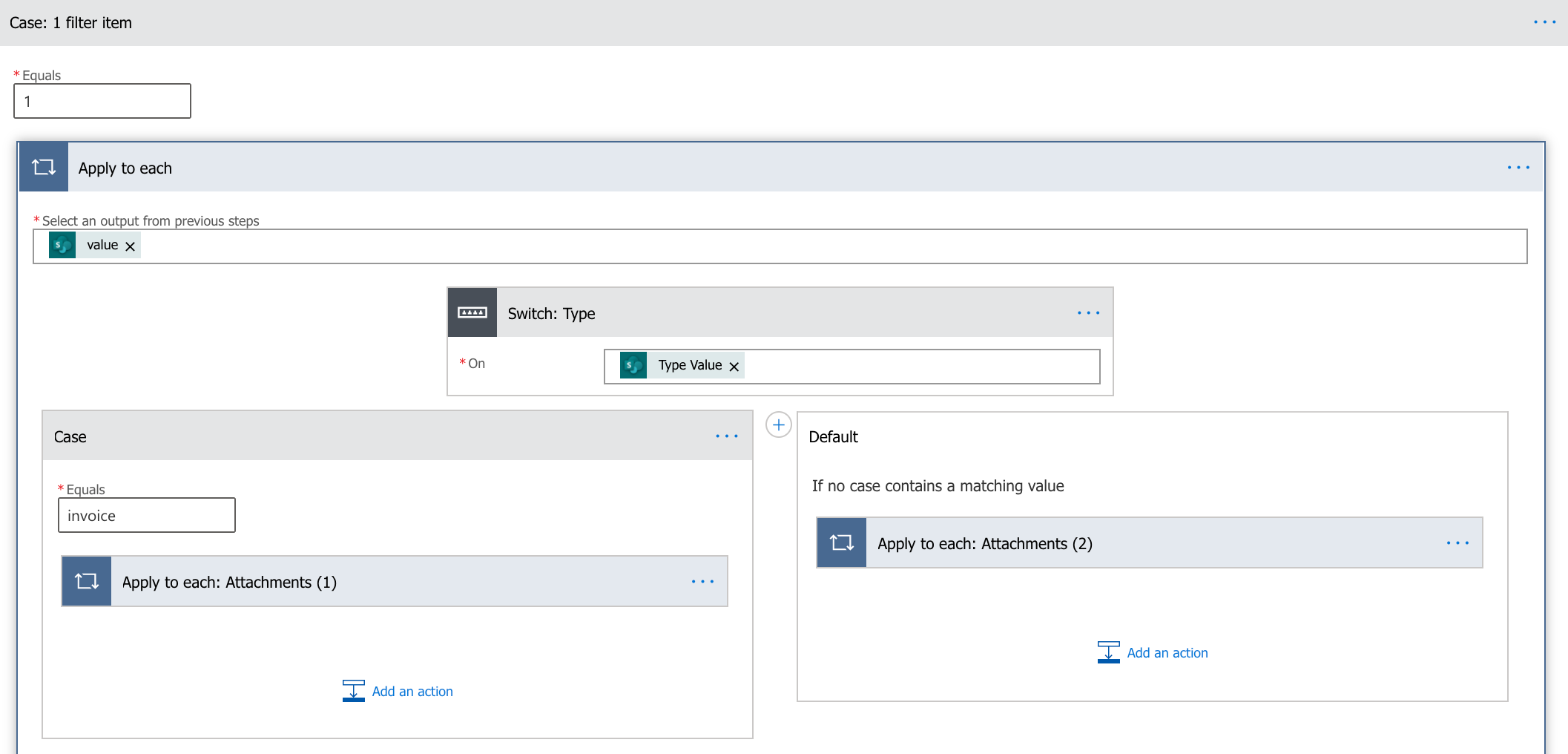Image resolution: width=1568 pixels, height=754 pixels.
Task: Click the SharePoint icon on value token
Action: (62, 245)
